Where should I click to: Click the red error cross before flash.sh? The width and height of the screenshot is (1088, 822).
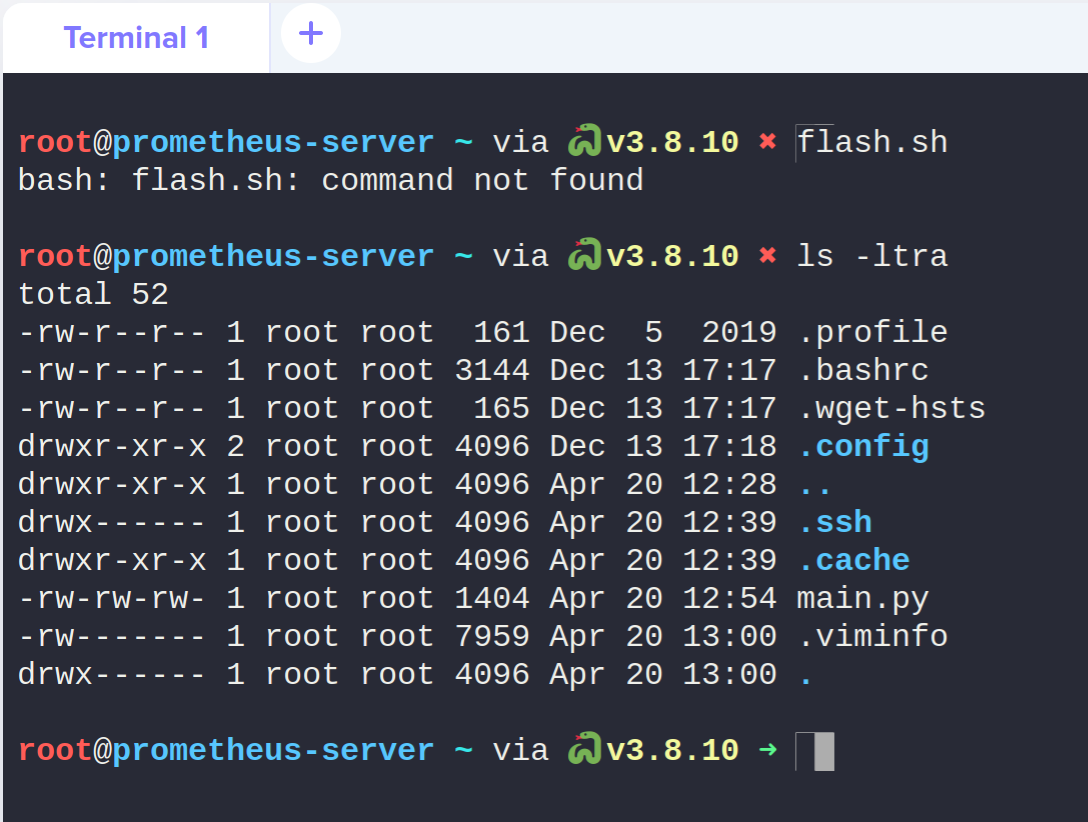[767, 142]
